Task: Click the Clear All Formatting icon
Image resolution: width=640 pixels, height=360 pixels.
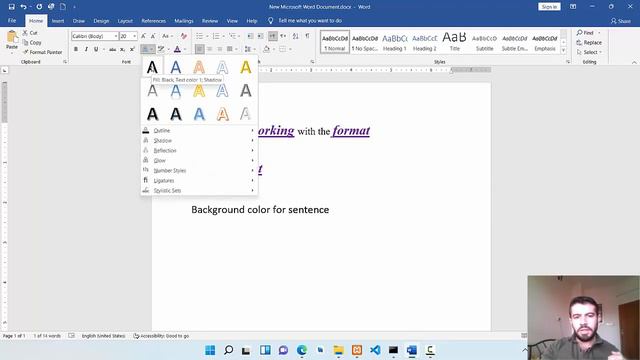Action: pos(184,36)
